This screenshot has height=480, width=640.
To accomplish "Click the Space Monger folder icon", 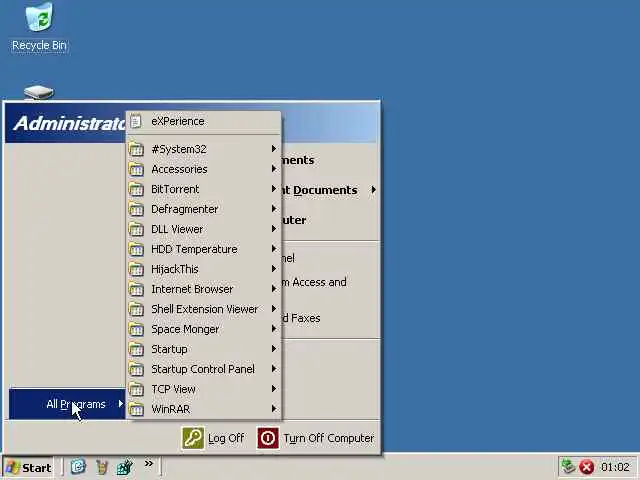I will click(136, 329).
